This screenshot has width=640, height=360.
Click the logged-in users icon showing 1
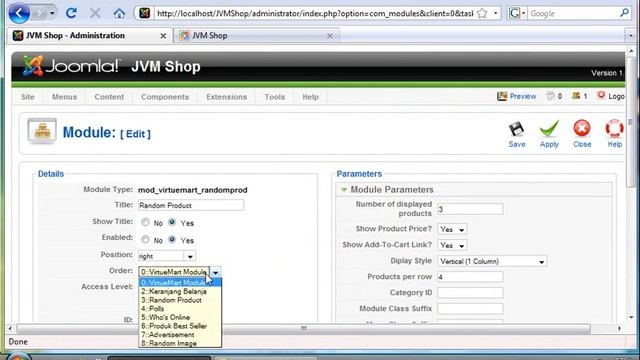[x=576, y=96]
